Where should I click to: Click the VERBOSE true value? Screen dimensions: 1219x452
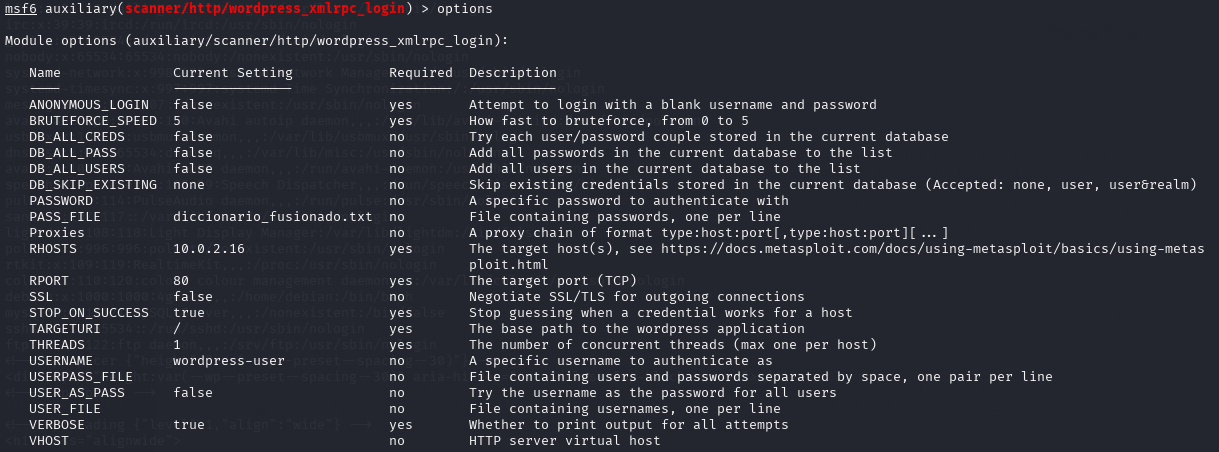click(189, 425)
